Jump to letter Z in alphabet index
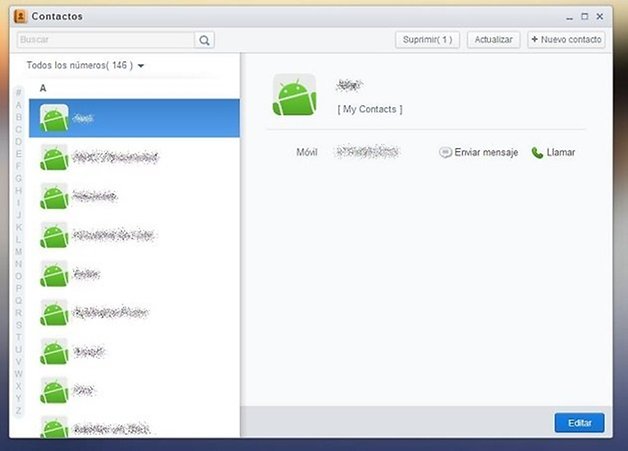This screenshot has height=451, width=628. (18, 411)
